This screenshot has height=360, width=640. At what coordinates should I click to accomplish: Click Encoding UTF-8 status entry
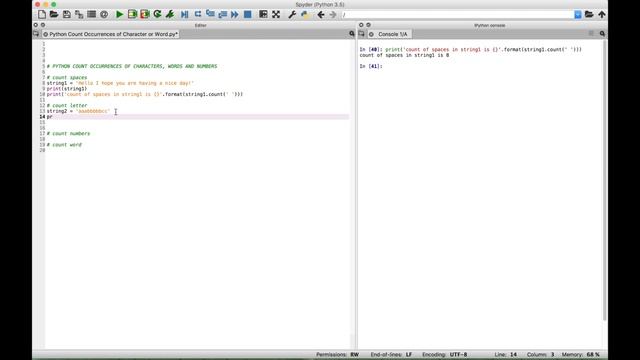click(x=444, y=355)
